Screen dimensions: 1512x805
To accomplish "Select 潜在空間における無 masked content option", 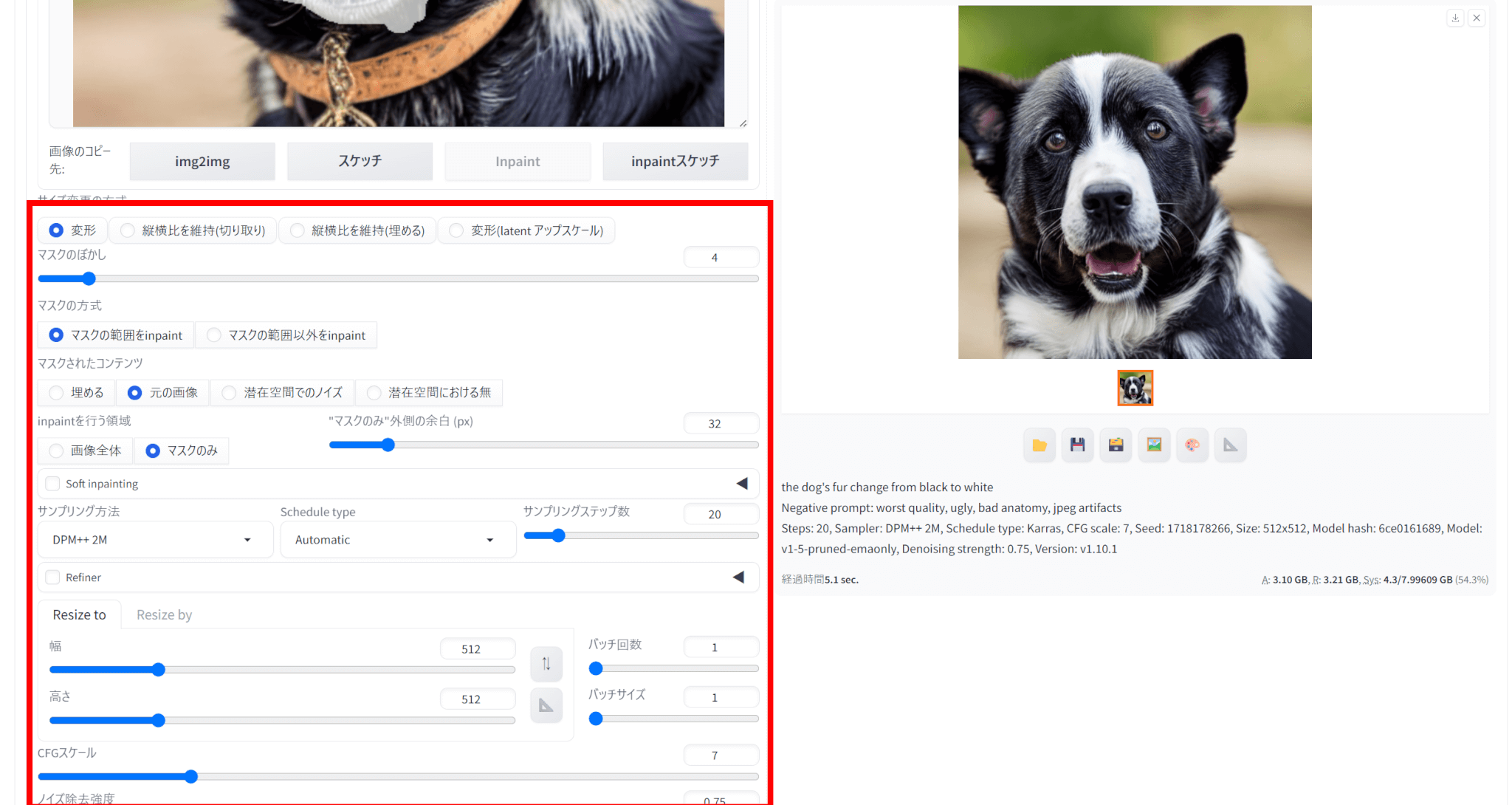I will [429, 393].
